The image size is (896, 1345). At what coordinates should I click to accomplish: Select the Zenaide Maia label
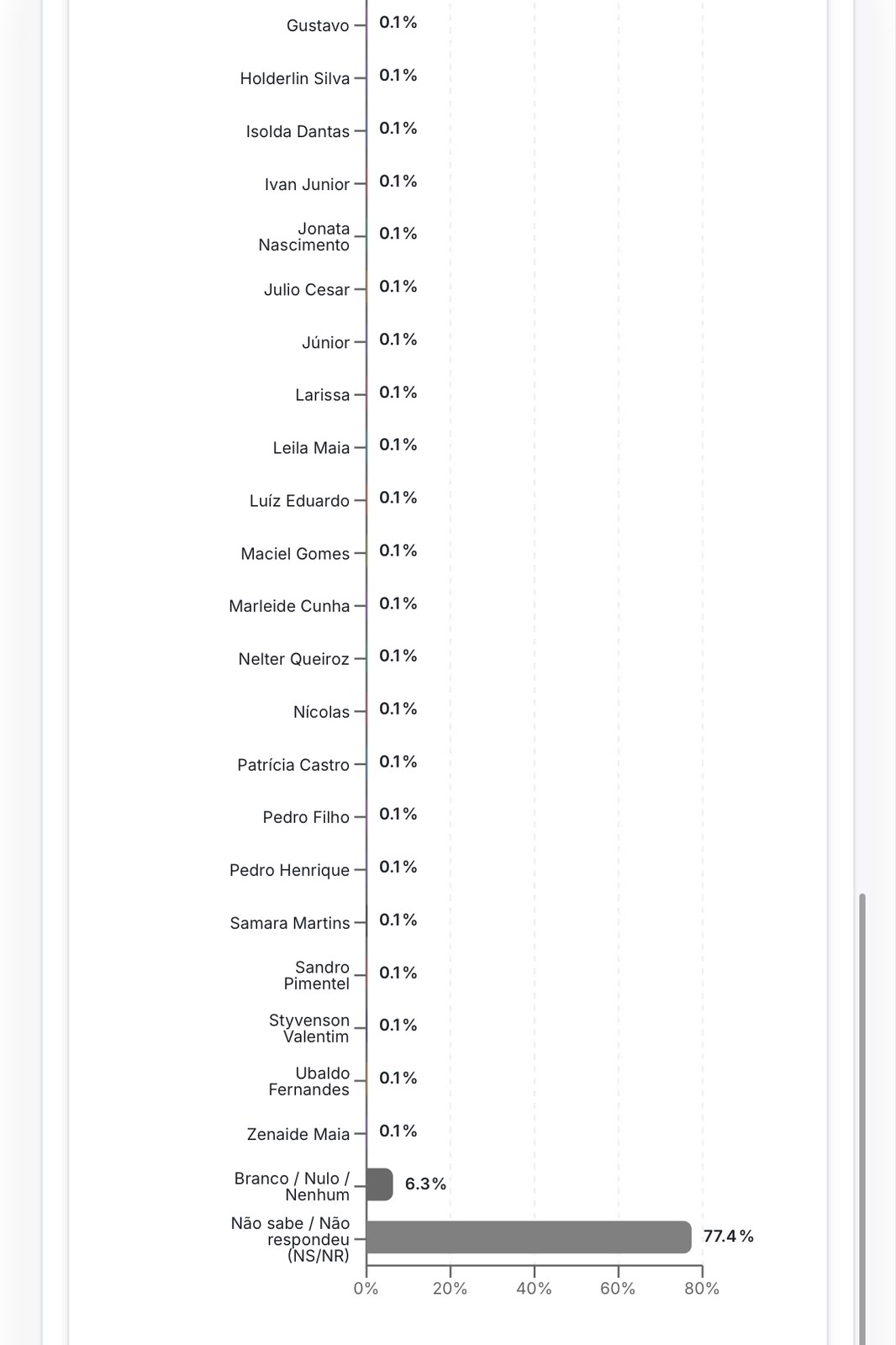pyautogui.click(x=298, y=1134)
